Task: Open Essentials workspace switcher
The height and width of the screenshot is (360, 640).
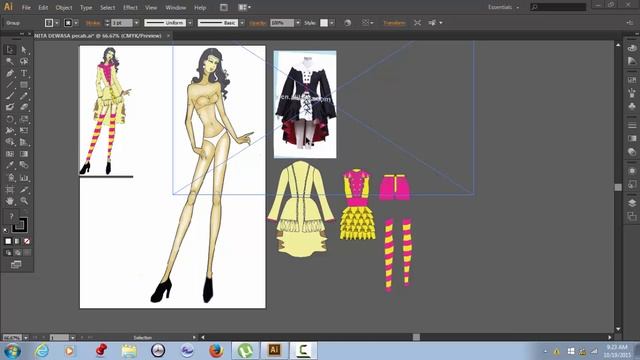Action: pyautogui.click(x=504, y=7)
